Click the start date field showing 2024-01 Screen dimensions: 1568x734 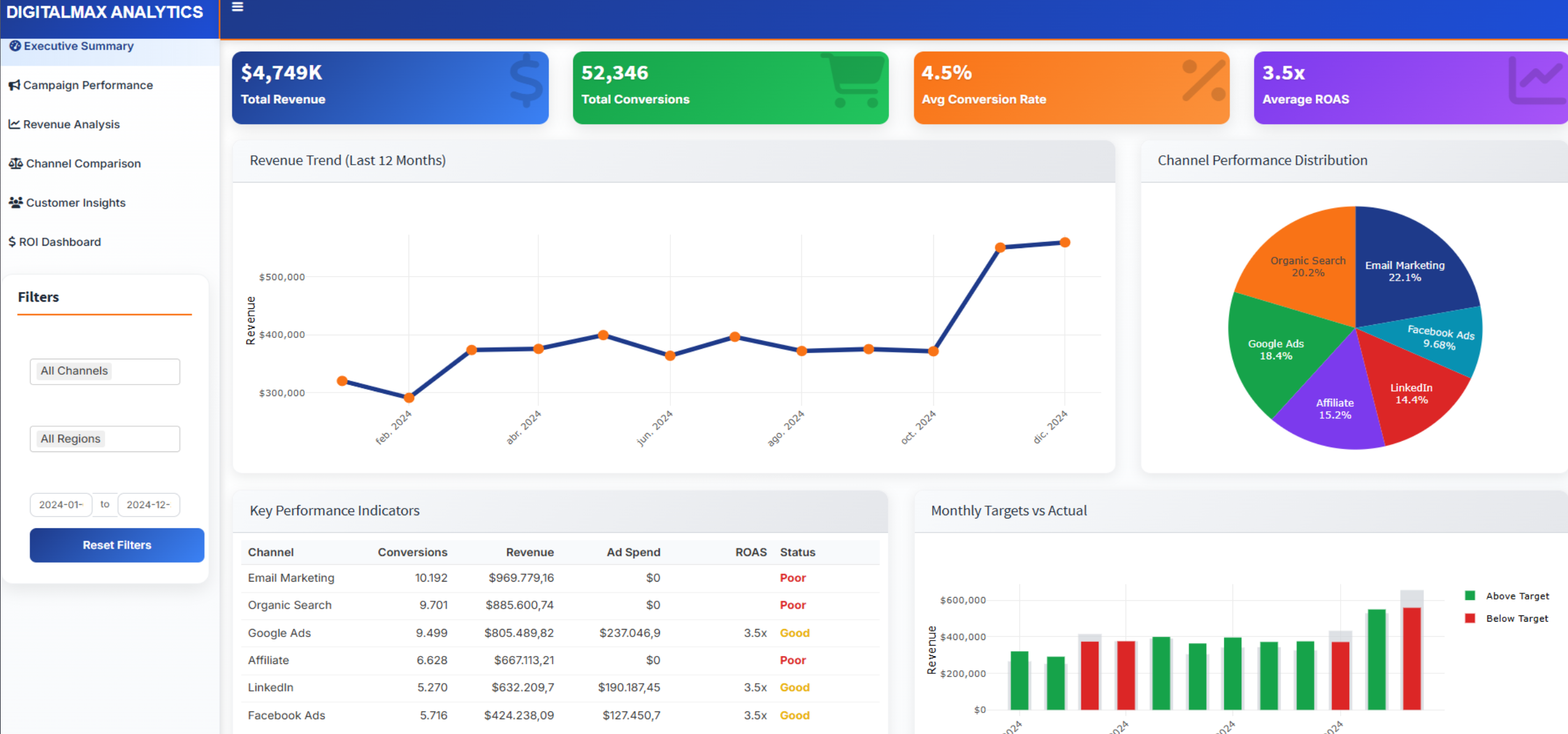[60, 504]
